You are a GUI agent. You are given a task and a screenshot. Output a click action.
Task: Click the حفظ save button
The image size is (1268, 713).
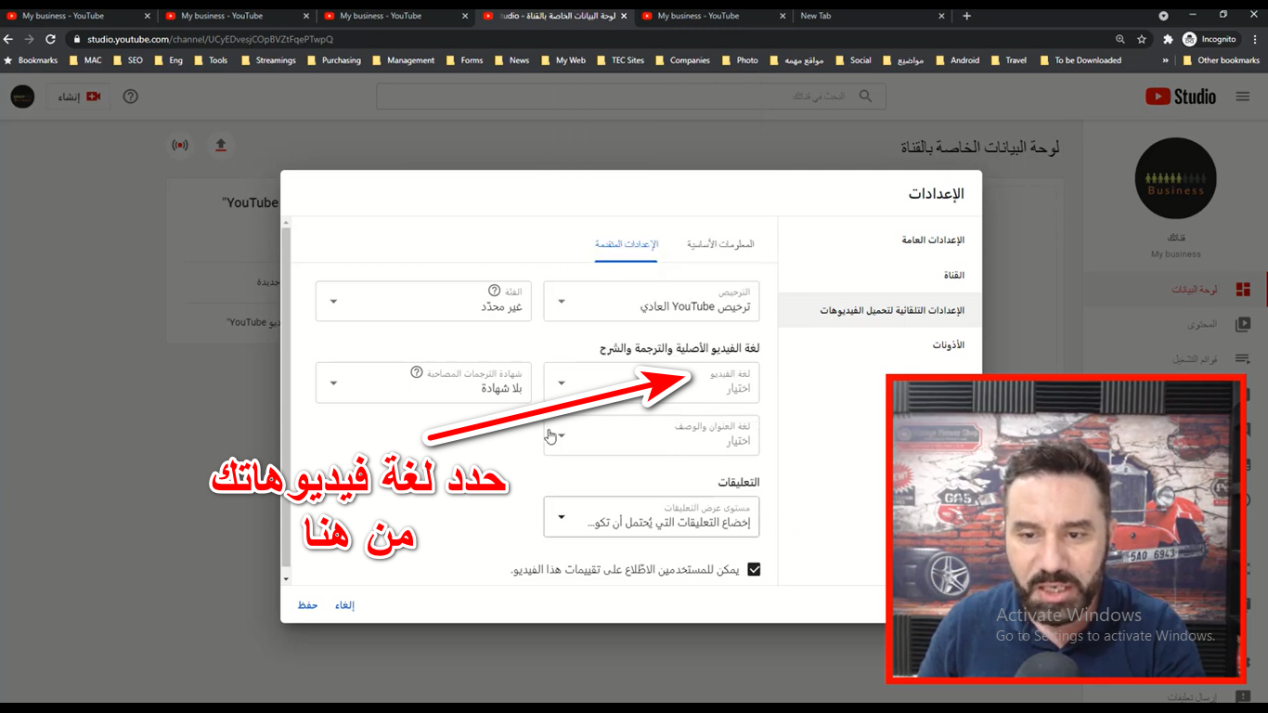click(307, 605)
